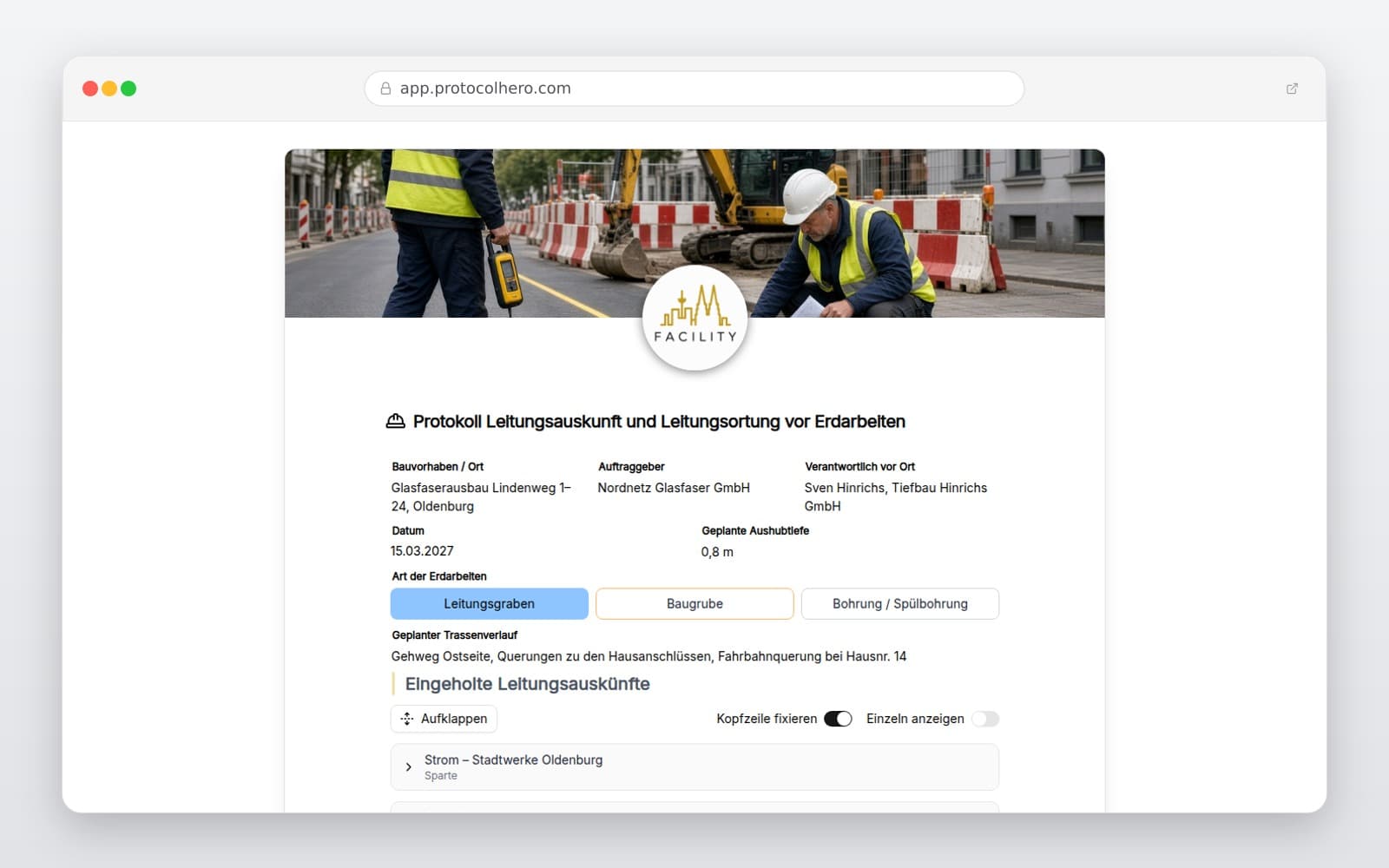Expand the Strom – Stadtwerke Oldenburg row chevron
This screenshot has width=1389, height=868.
click(x=408, y=767)
